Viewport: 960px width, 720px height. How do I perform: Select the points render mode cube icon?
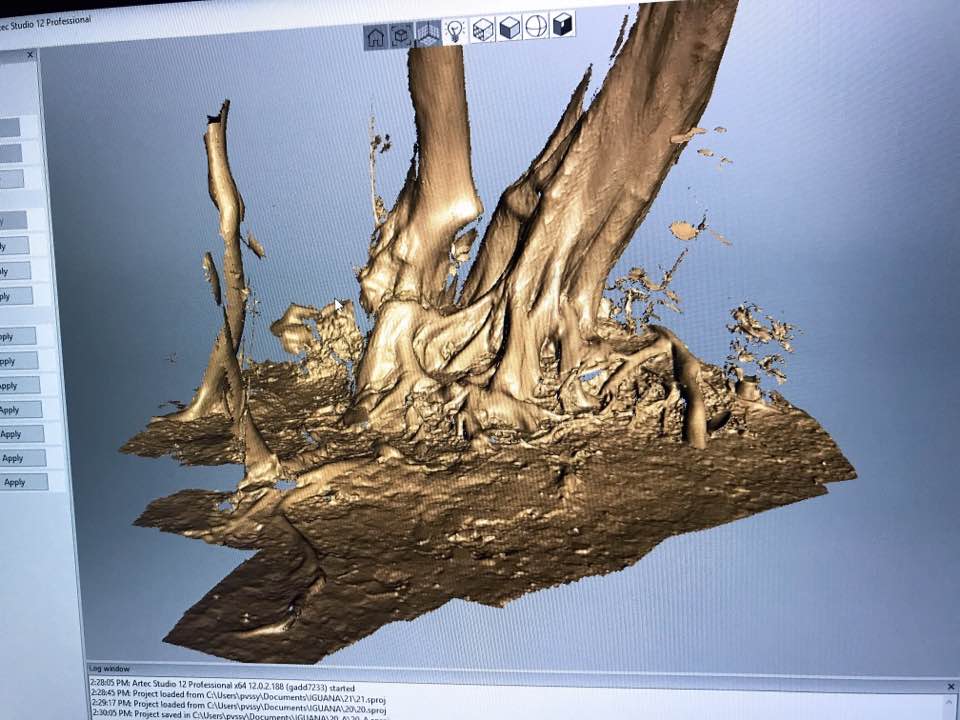(x=483, y=29)
